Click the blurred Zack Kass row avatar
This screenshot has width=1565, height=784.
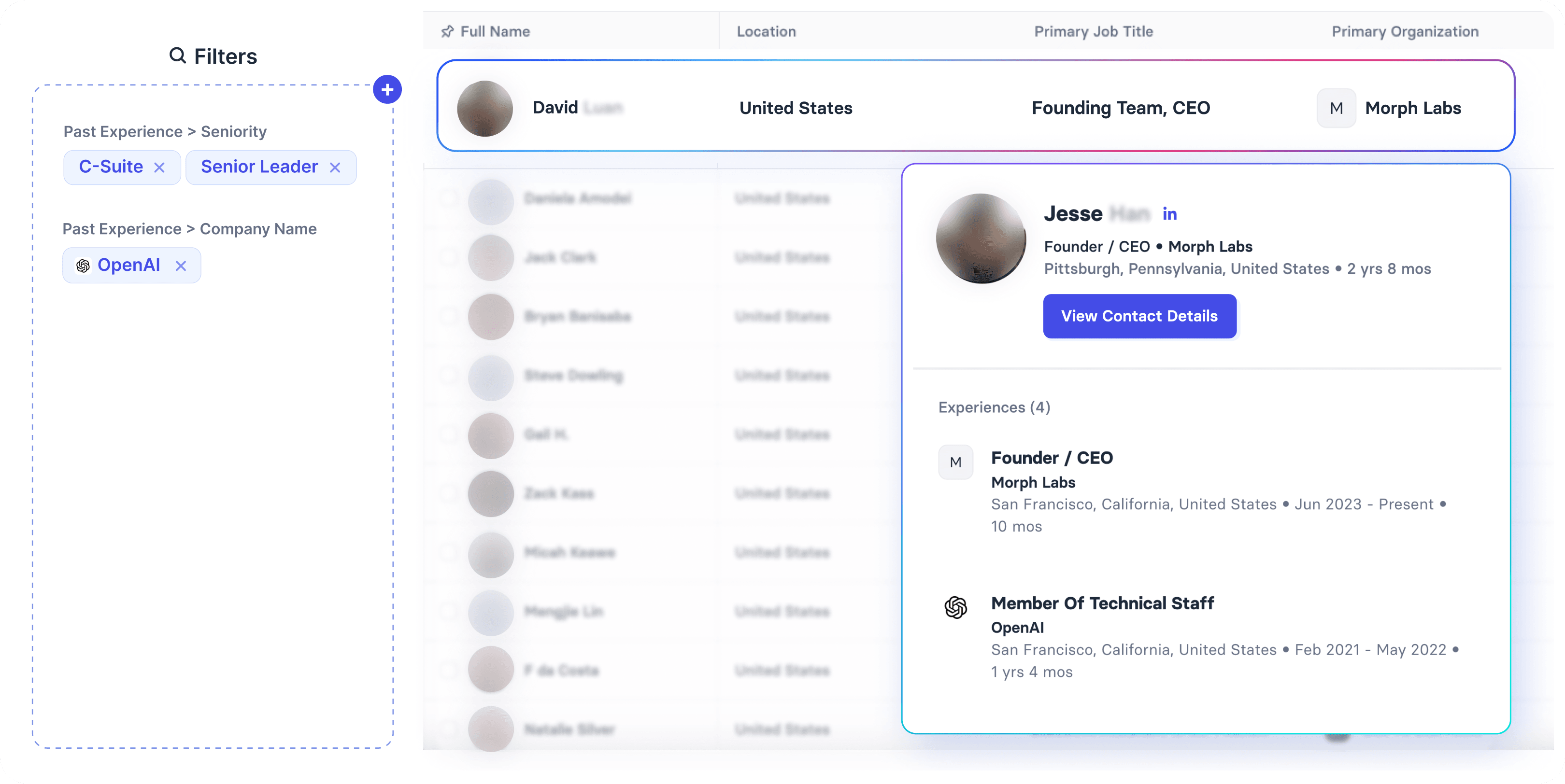tap(491, 494)
